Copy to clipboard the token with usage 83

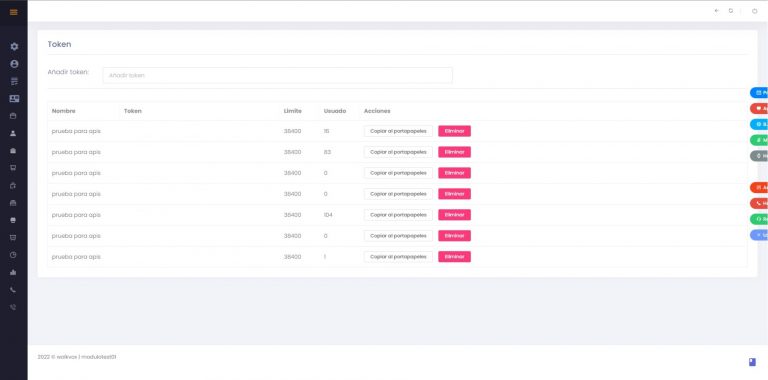coord(398,152)
